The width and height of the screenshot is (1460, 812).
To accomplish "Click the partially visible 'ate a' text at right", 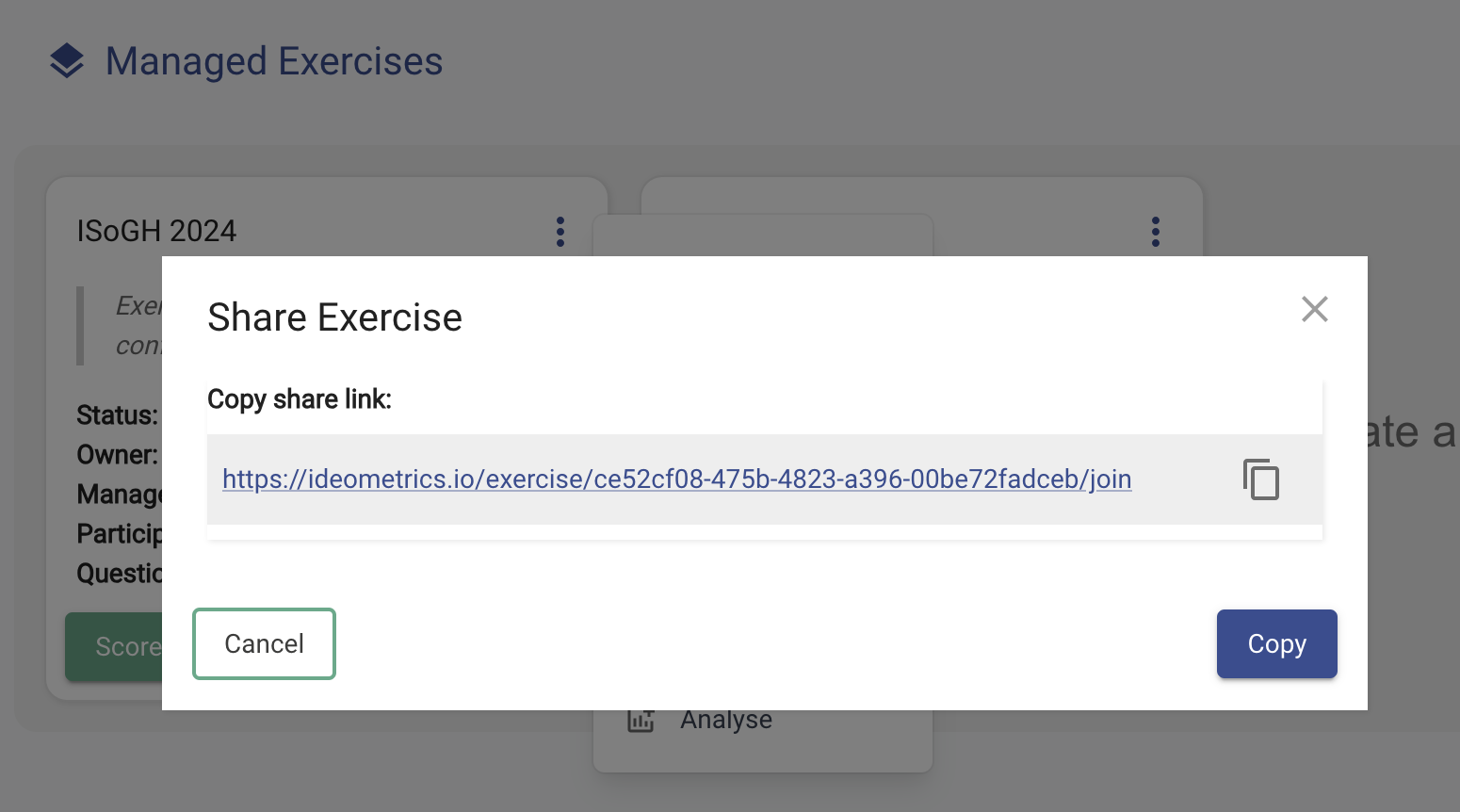I will coord(1411,433).
